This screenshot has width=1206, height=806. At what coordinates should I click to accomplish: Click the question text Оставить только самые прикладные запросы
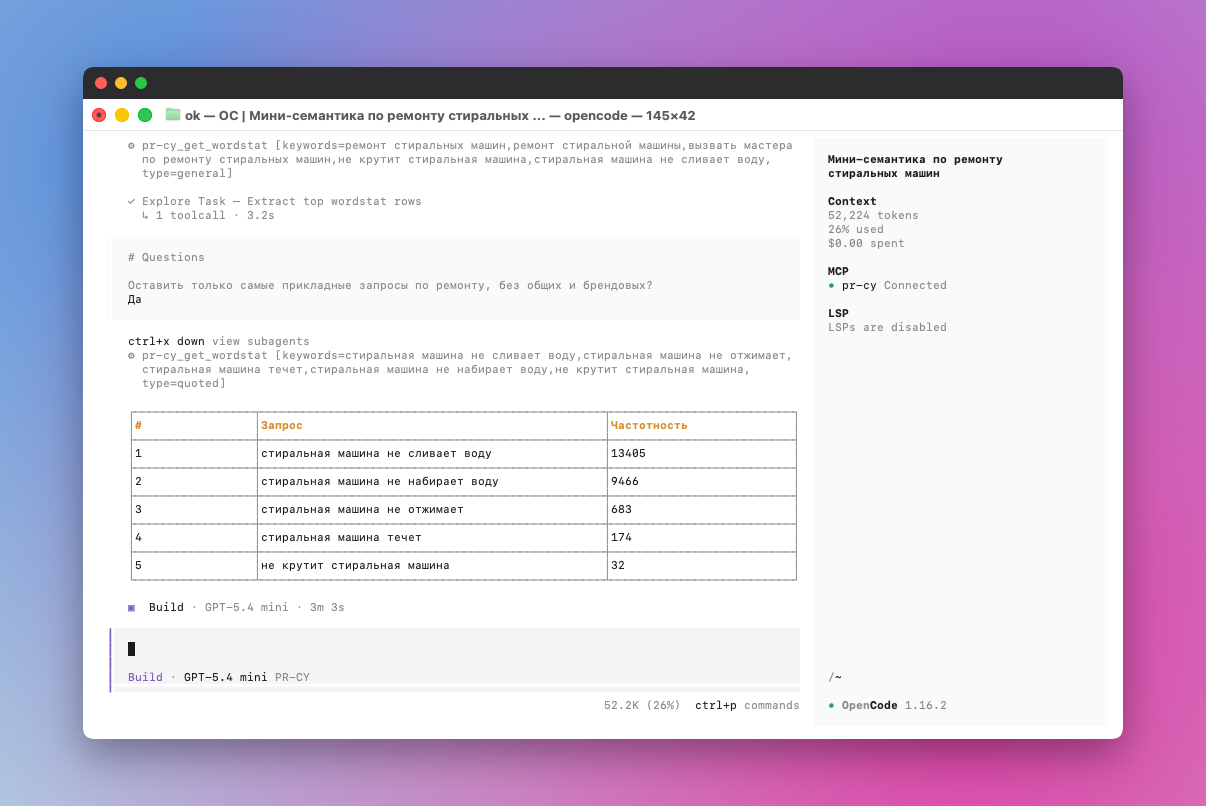390,285
